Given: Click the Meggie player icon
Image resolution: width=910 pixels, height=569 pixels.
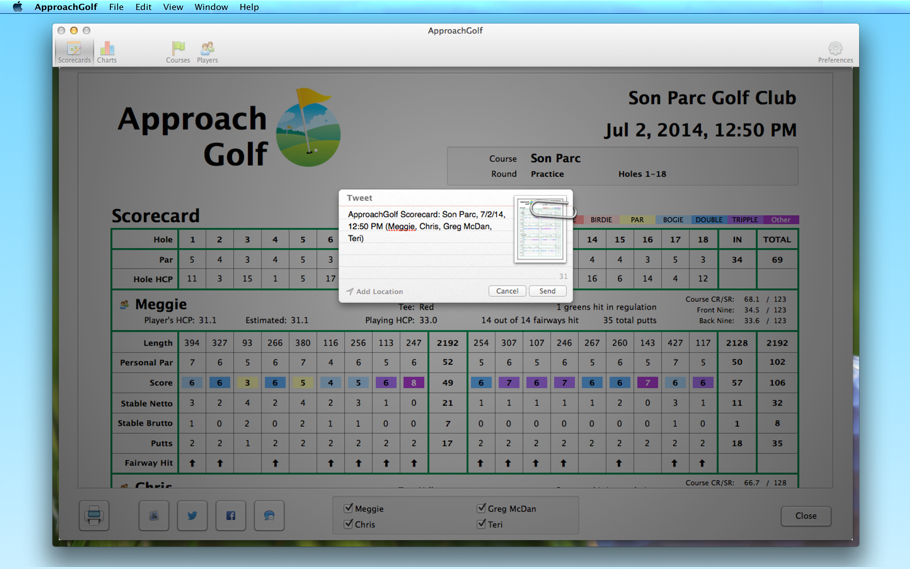Looking at the screenshot, I should 124,304.
